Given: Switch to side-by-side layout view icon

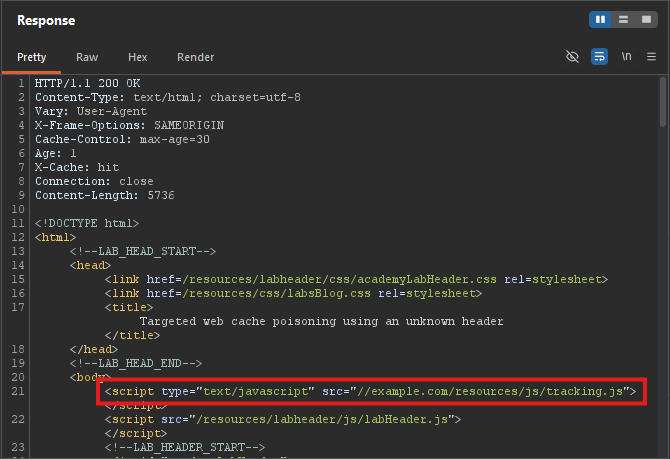Looking at the screenshot, I should (x=600, y=20).
